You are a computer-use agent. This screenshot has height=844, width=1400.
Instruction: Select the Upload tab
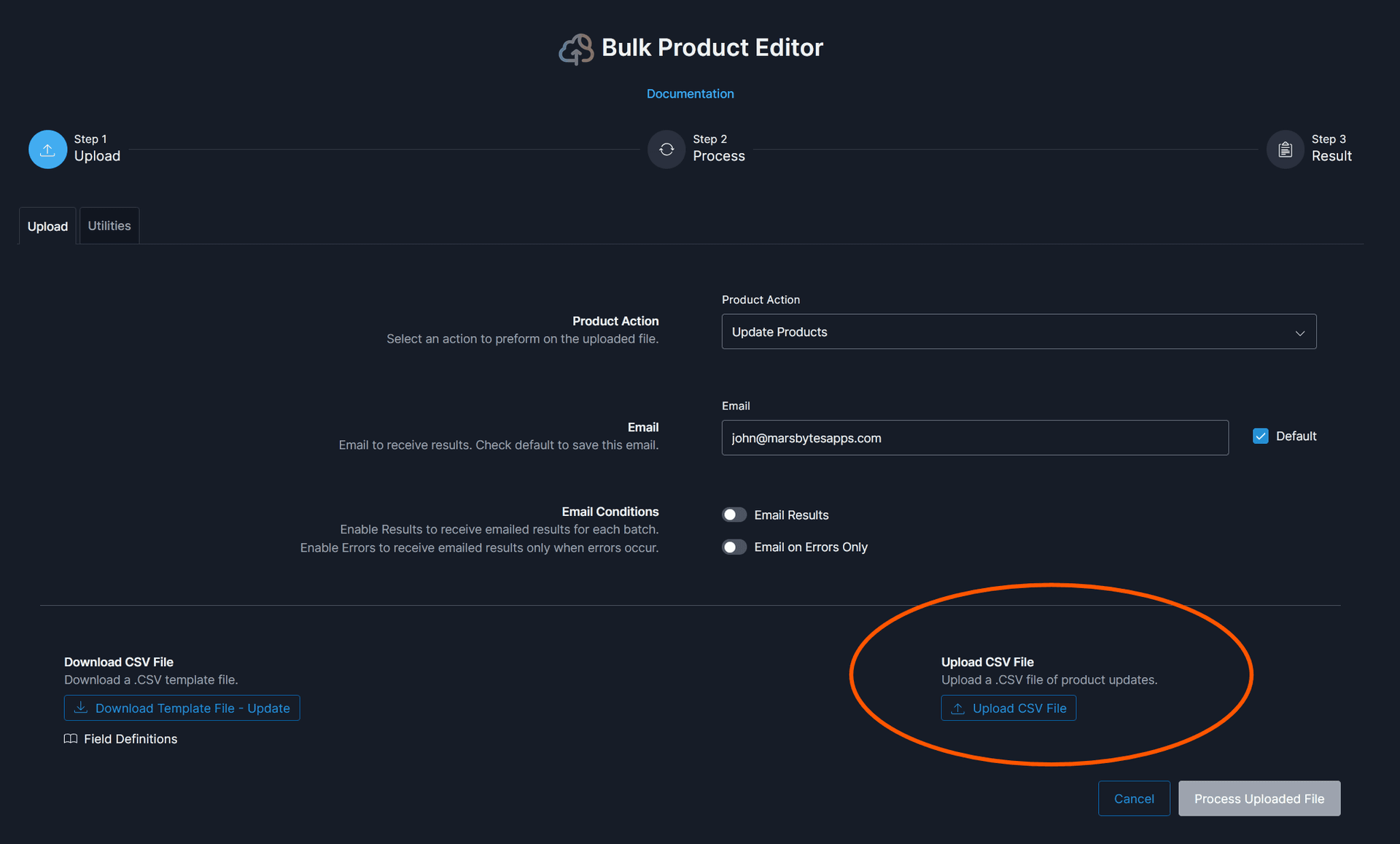point(47,227)
